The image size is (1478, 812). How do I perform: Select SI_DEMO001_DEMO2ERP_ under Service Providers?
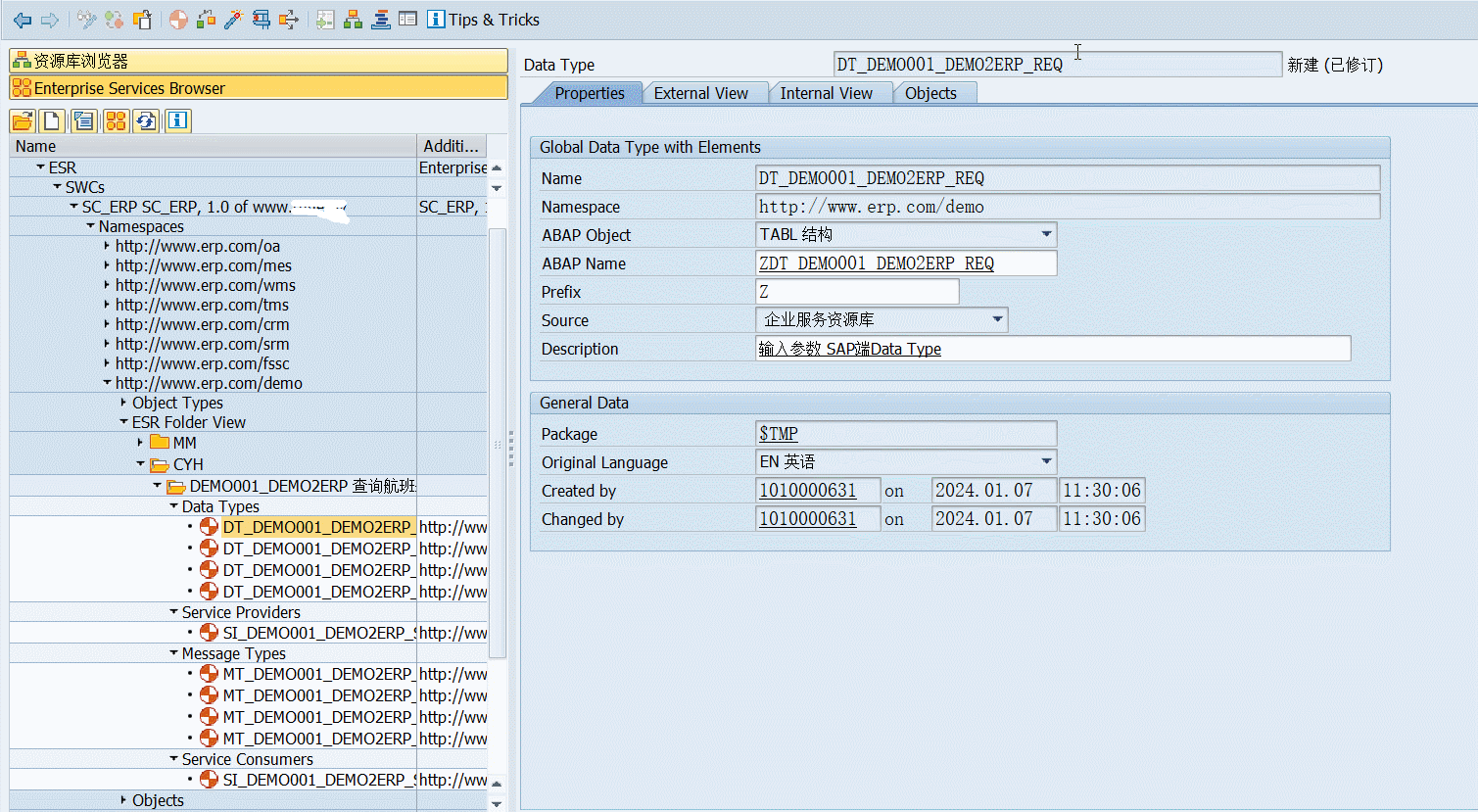pos(318,633)
